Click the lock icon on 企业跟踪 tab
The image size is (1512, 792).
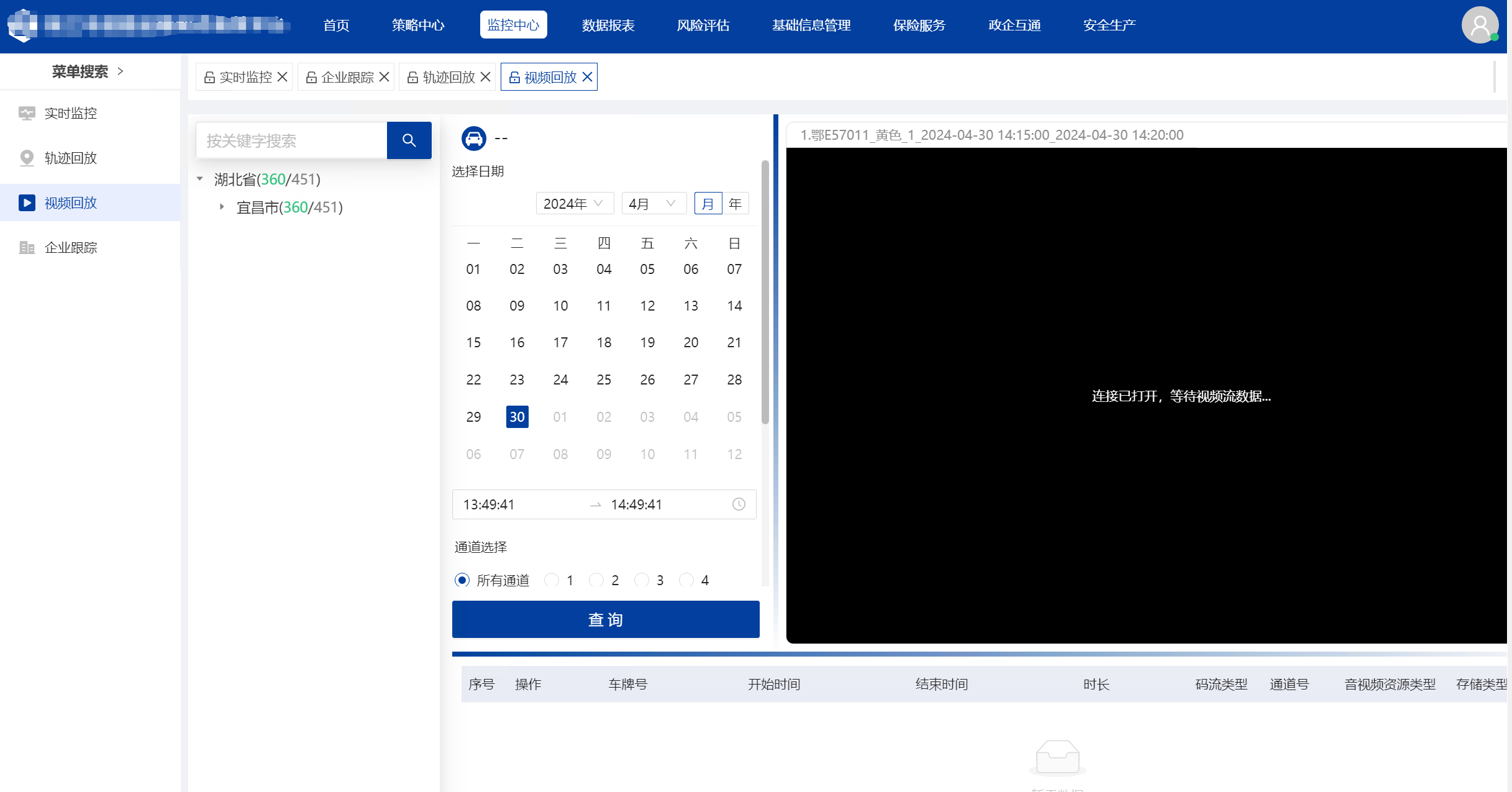(x=311, y=77)
